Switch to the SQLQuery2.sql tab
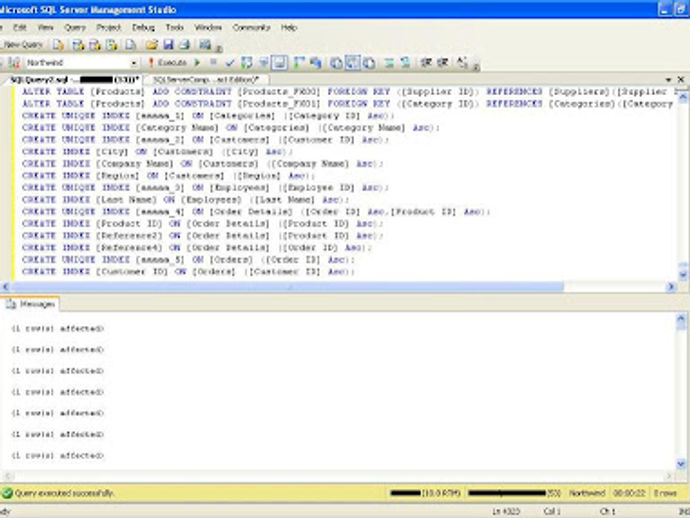690x518 pixels. pyautogui.click(x=74, y=80)
